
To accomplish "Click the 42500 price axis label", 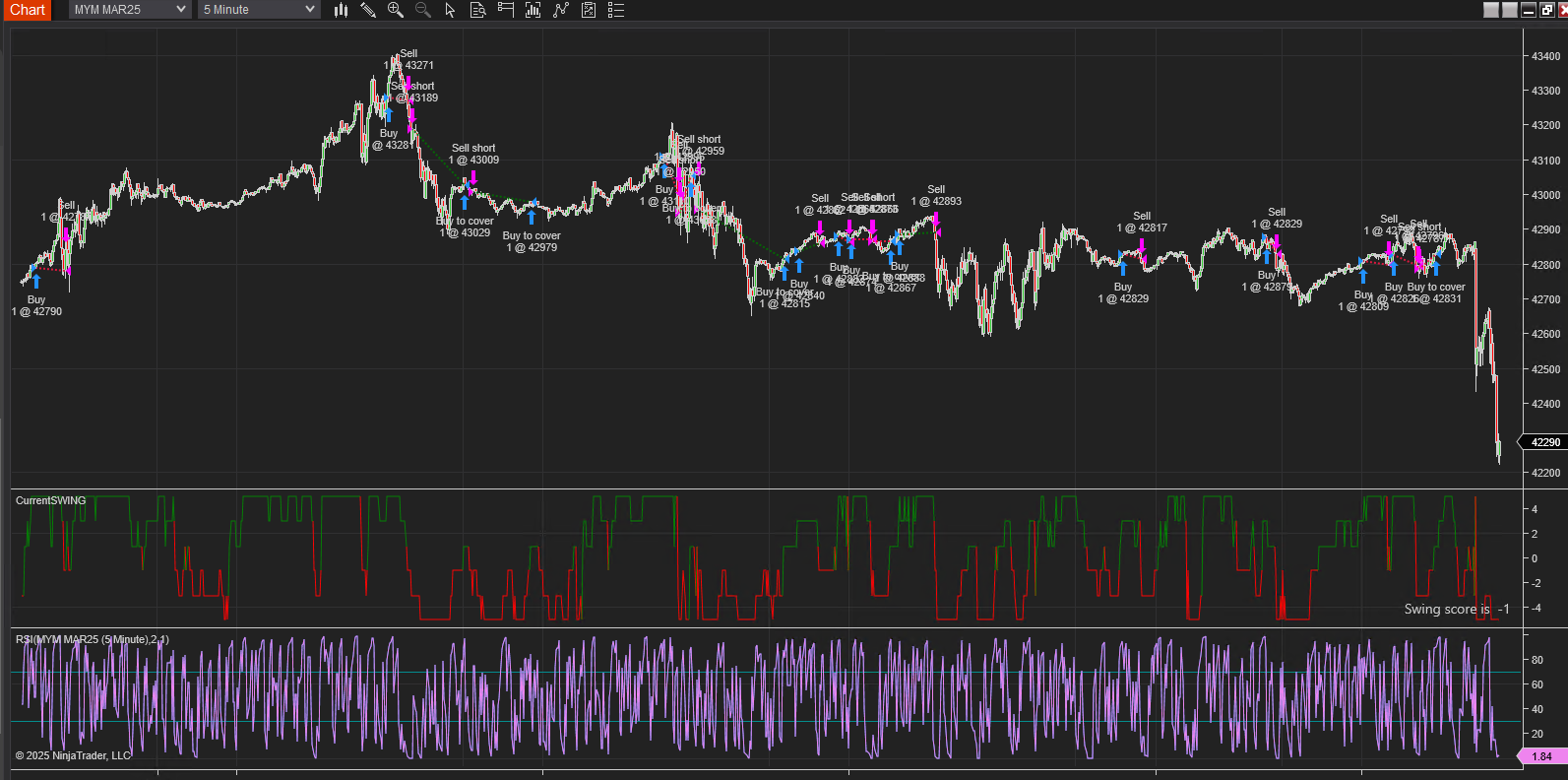I will click(1545, 369).
